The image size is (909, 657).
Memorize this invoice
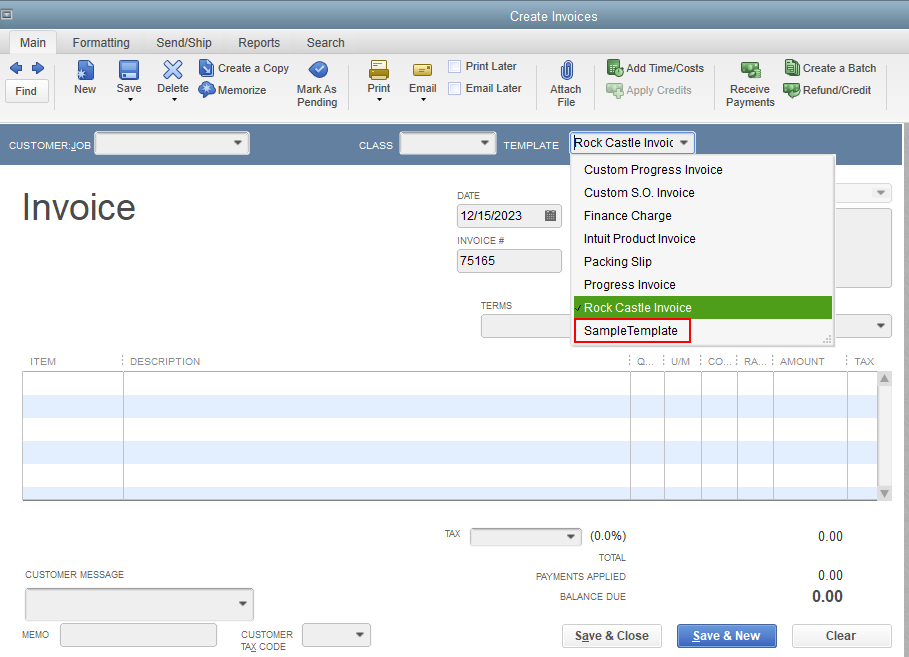pyautogui.click(x=239, y=90)
